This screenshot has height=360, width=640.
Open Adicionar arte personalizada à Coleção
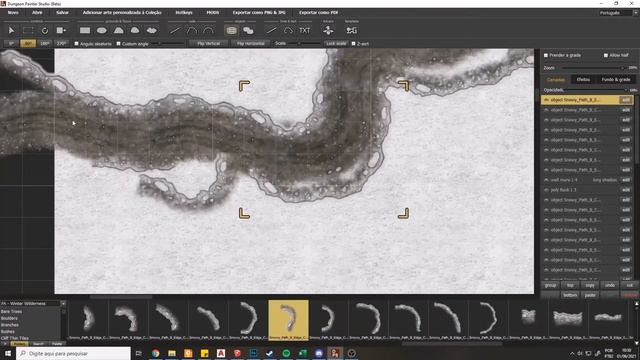click(x=122, y=13)
